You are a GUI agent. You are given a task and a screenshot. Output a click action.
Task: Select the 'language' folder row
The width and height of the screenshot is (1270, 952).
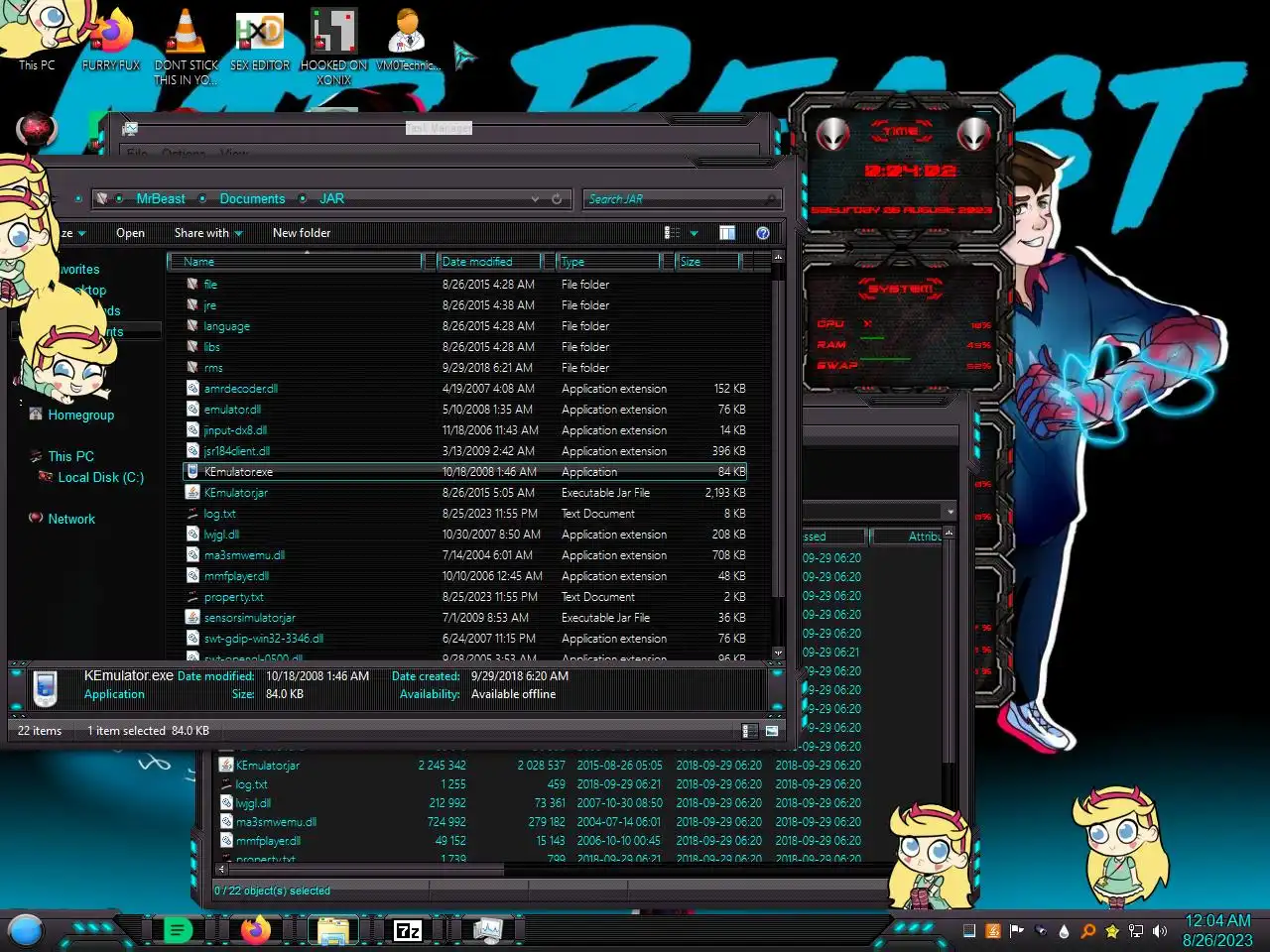click(x=465, y=326)
